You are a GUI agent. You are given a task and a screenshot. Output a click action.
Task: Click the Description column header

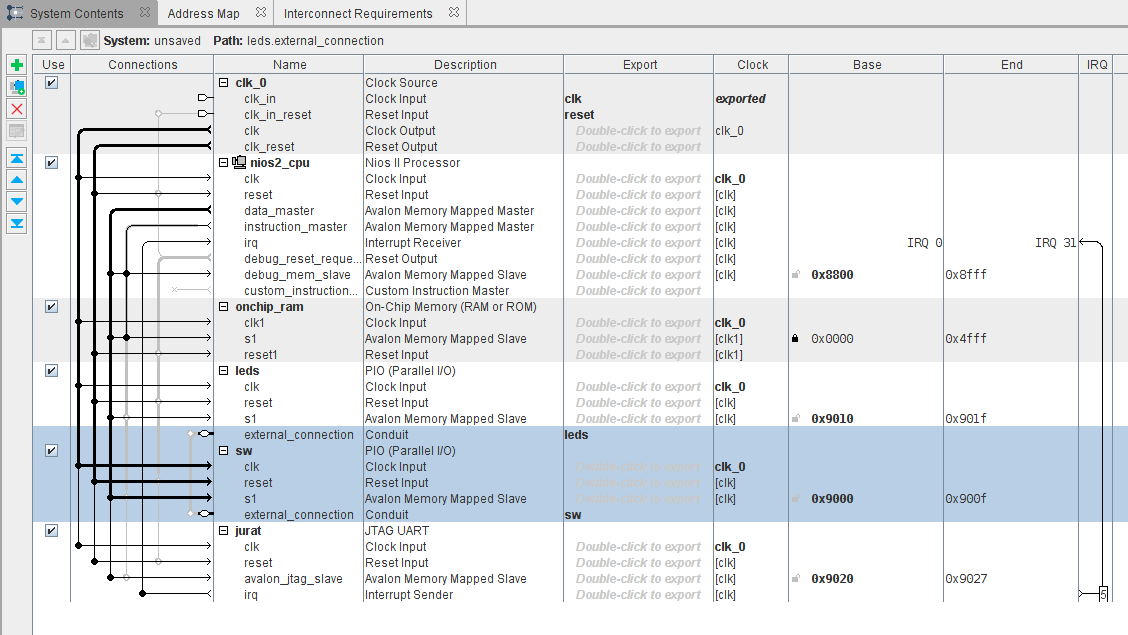point(464,65)
